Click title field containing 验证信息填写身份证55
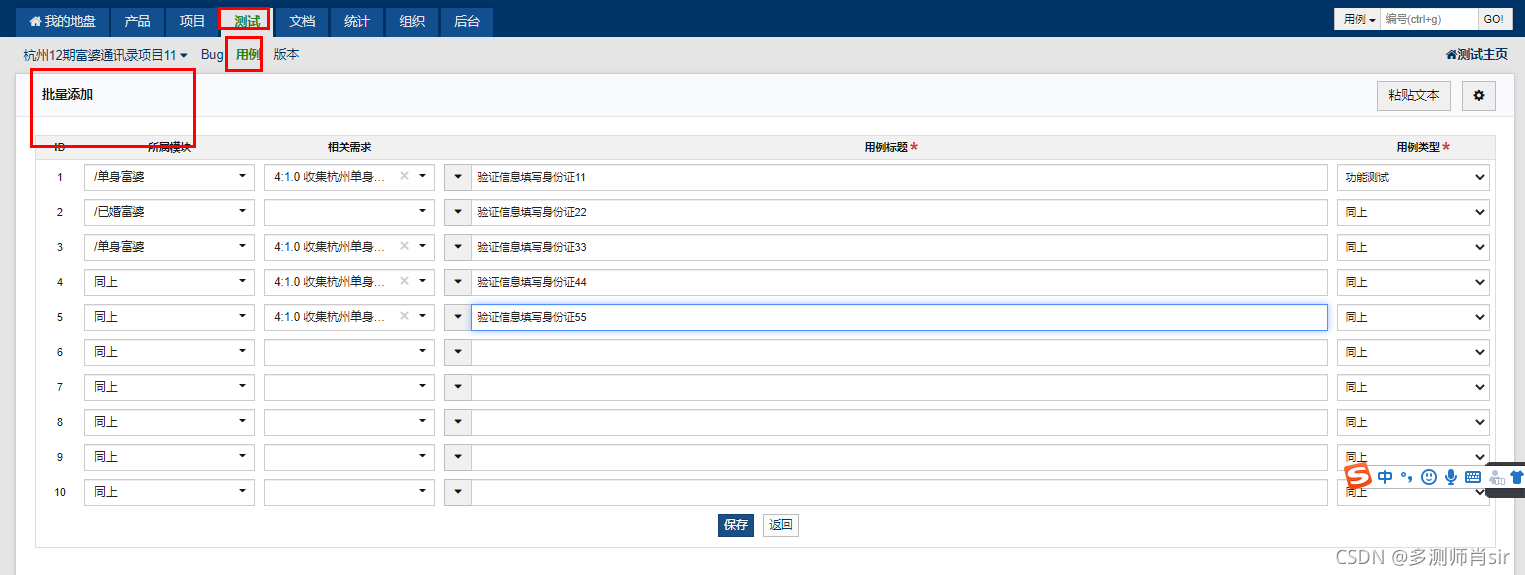 (900, 317)
